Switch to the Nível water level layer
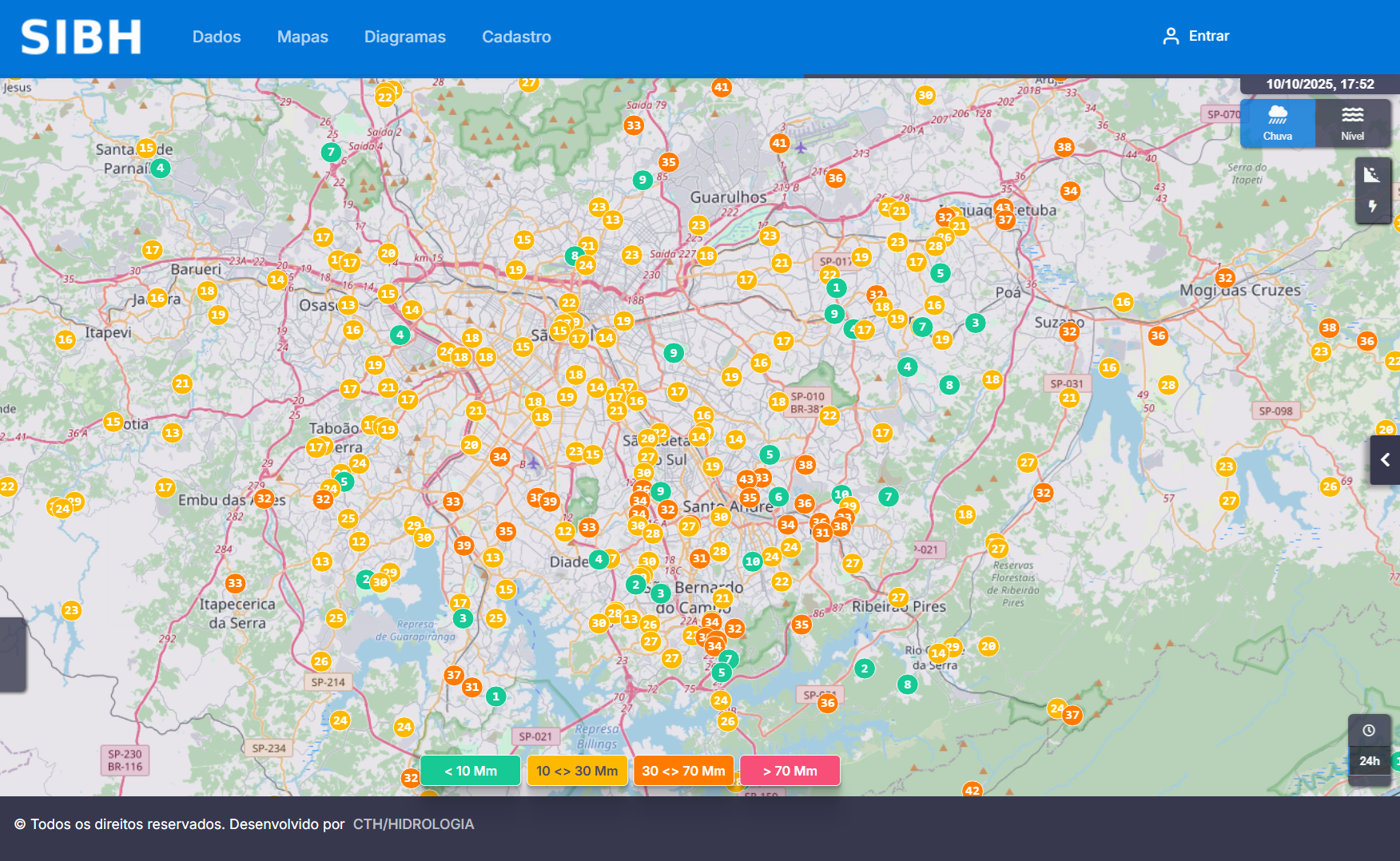This screenshot has height=861, width=1400. tap(1352, 123)
